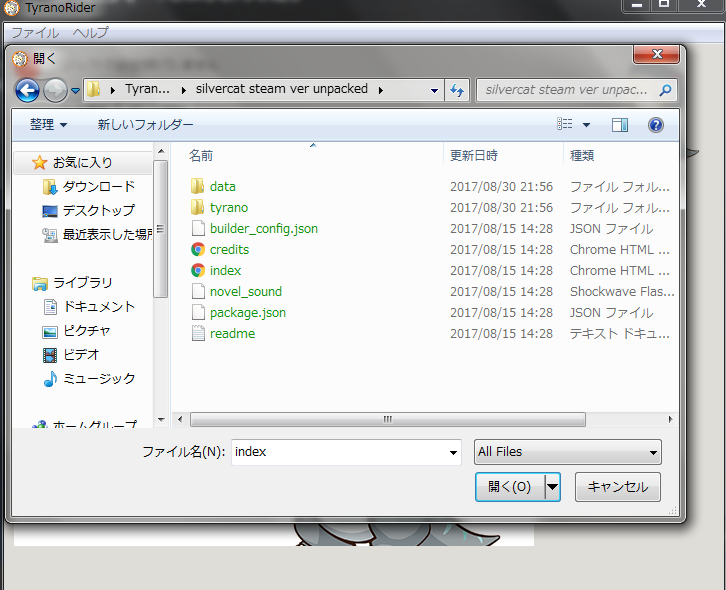The image size is (726, 590).
Task: Open the 整理 organize menu
Action: click(x=48, y=125)
